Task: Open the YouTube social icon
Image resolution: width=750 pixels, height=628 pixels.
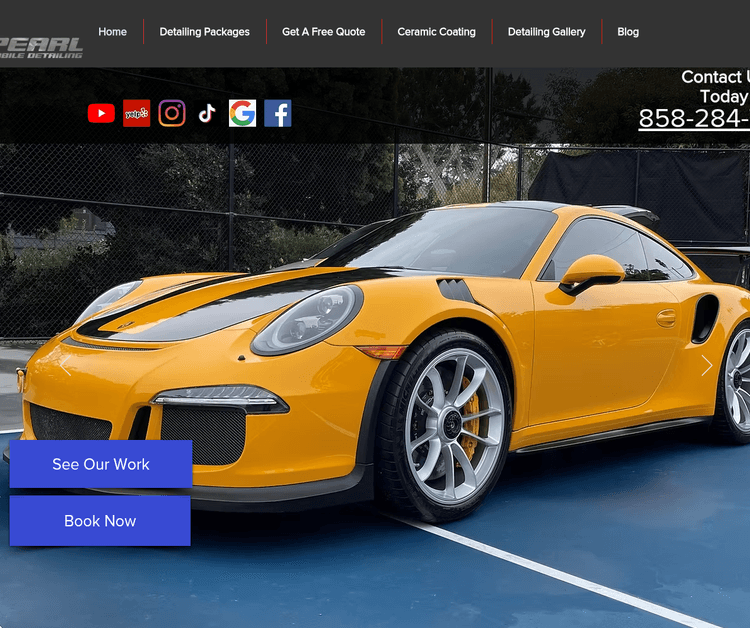Action: (x=101, y=113)
